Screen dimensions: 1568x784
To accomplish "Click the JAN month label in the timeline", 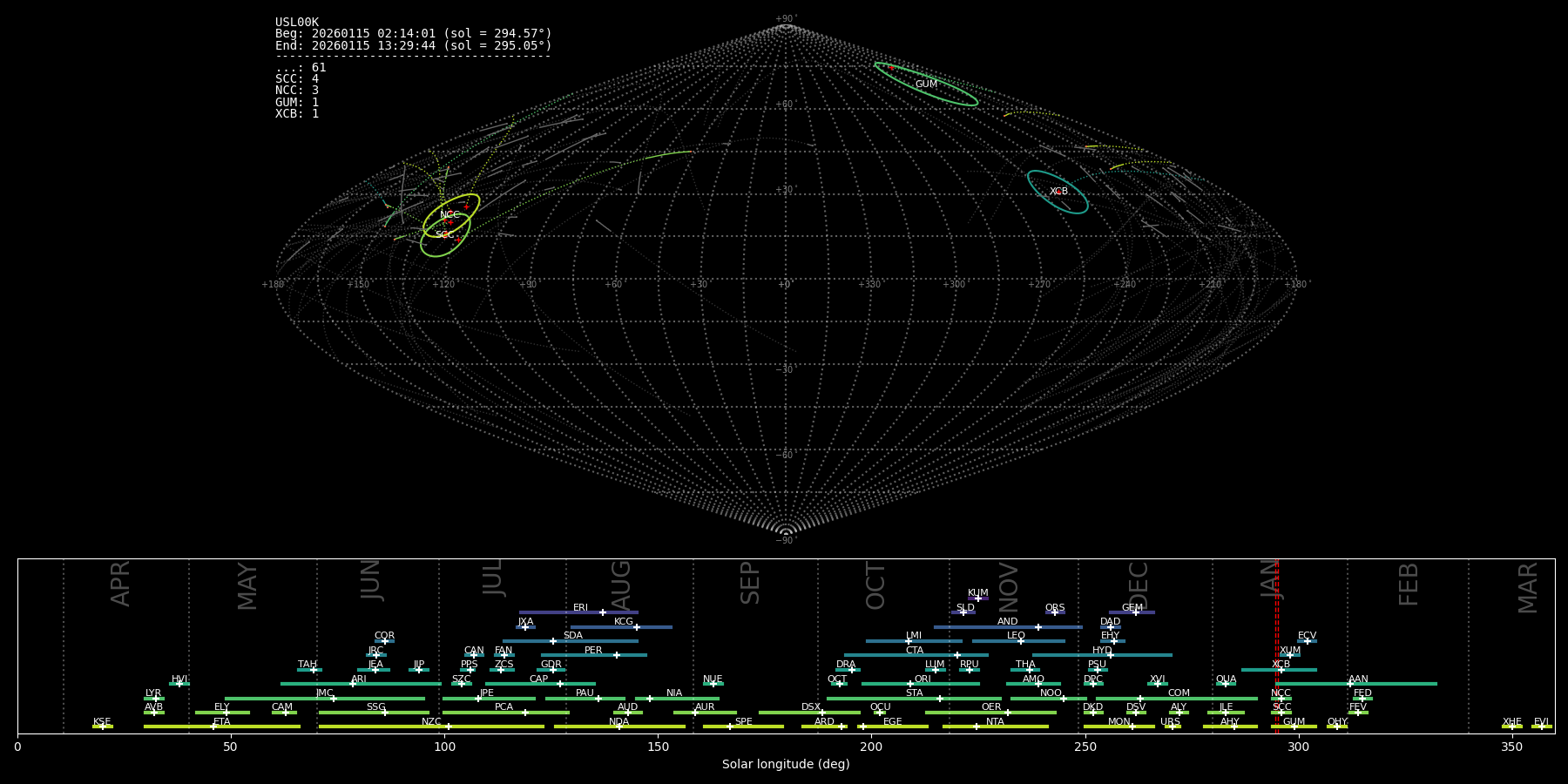I will [1271, 578].
